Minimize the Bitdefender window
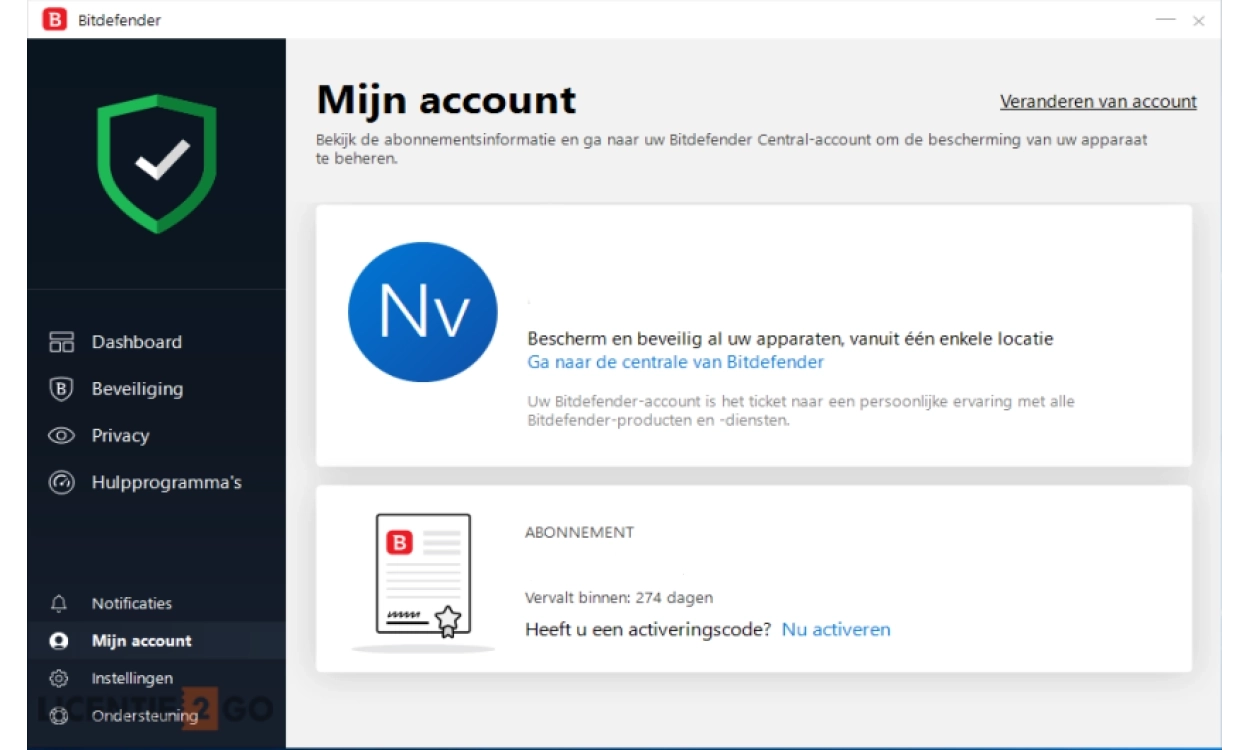 click(x=1165, y=20)
